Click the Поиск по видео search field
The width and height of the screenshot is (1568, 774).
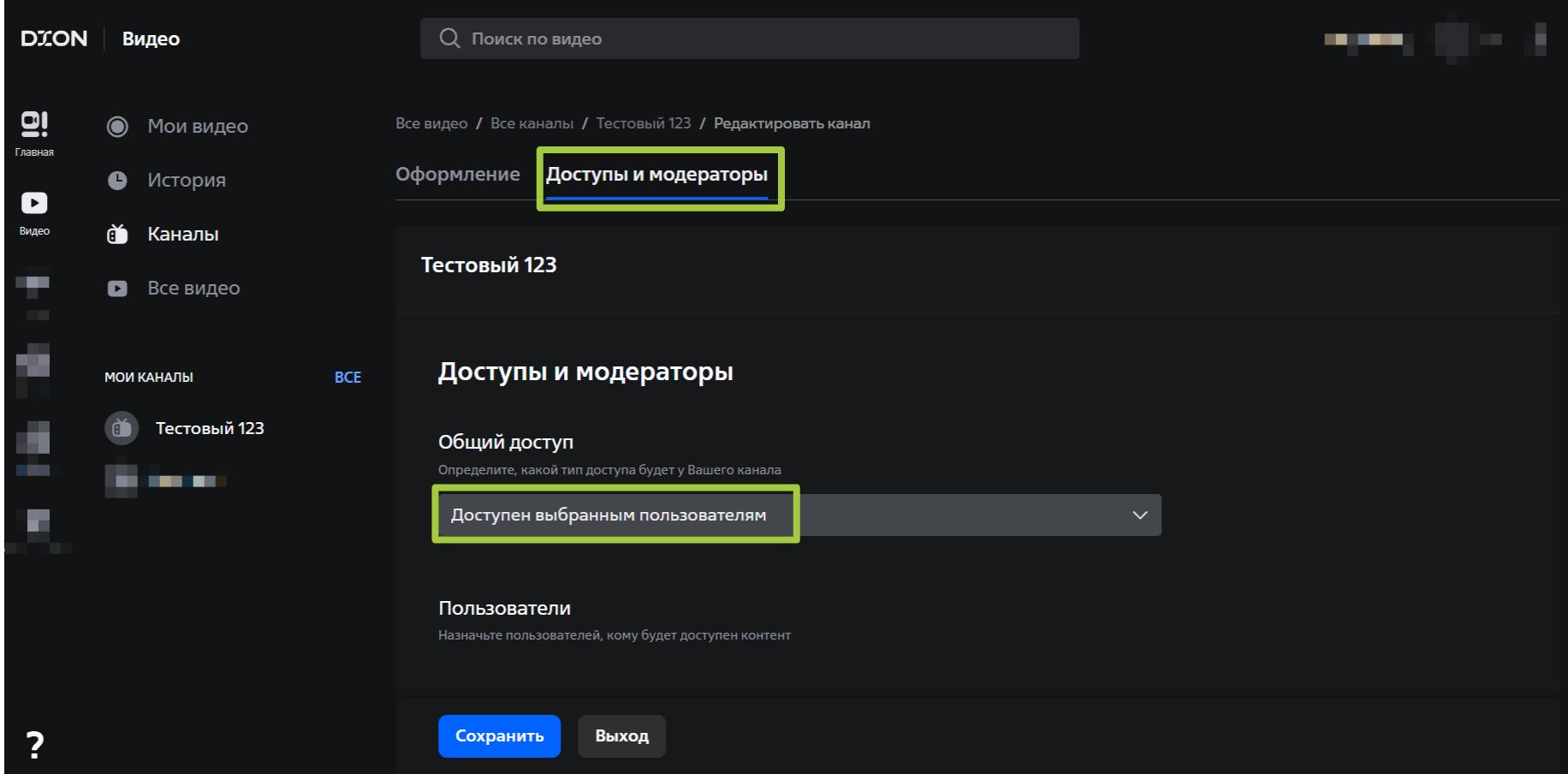pyautogui.click(x=750, y=39)
